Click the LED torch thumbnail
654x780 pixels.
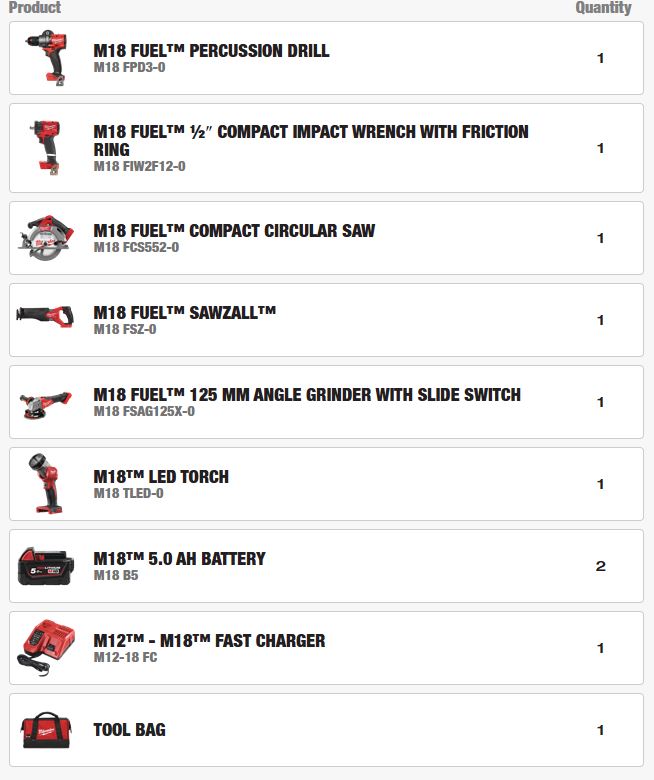tap(45, 484)
